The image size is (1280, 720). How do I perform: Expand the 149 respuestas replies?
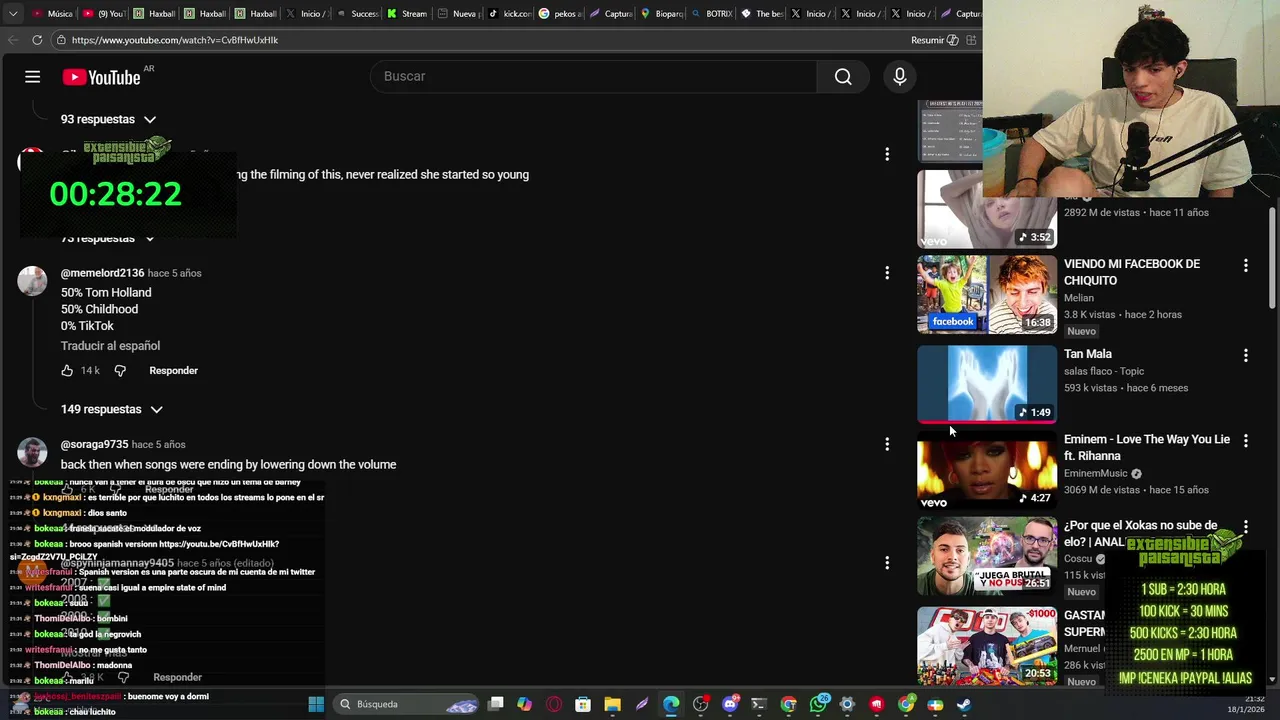pos(112,409)
